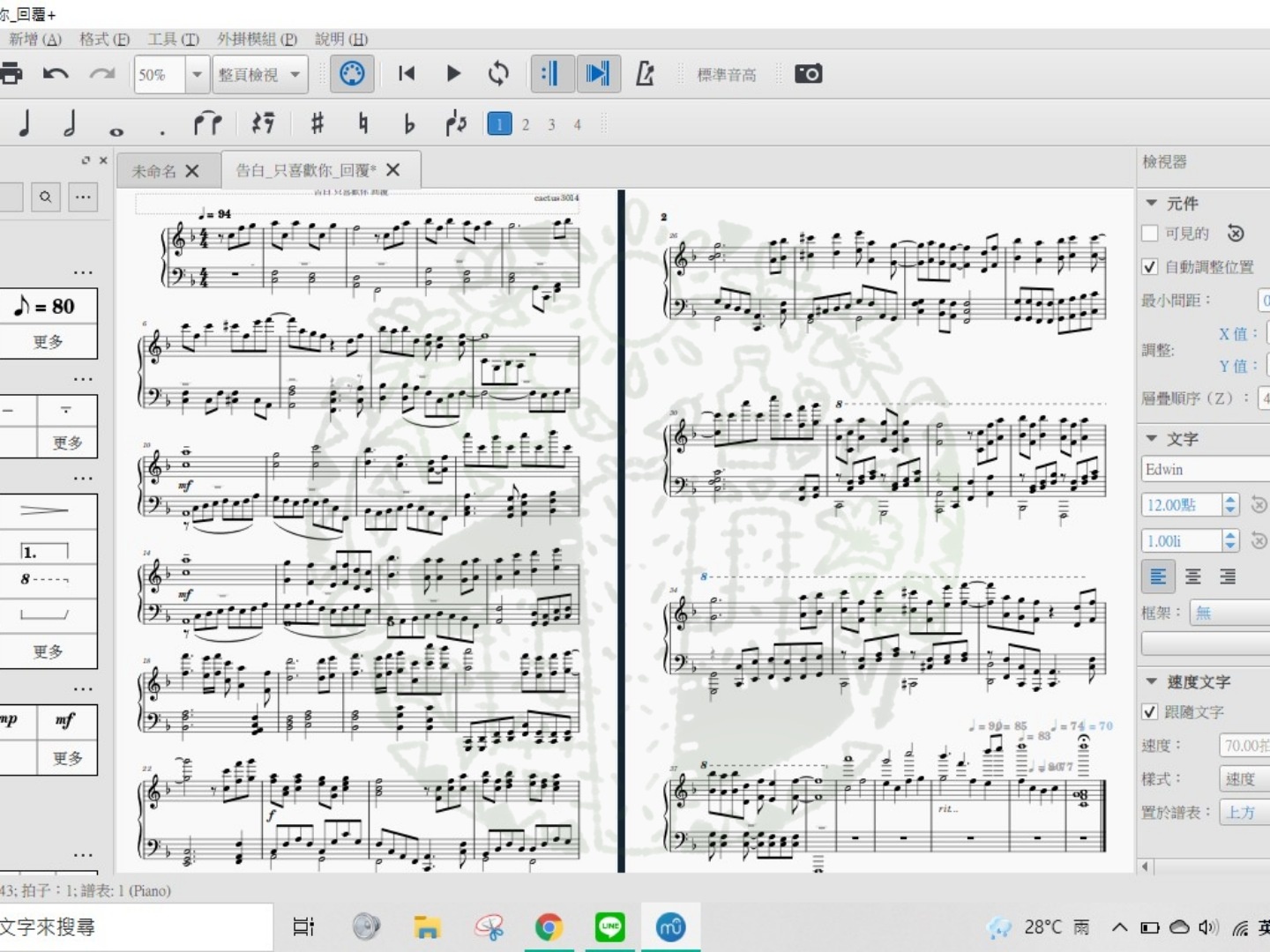The height and width of the screenshot is (952, 1270).
Task: Open the palette more options ellipsis button
Action: pyautogui.click(x=83, y=197)
